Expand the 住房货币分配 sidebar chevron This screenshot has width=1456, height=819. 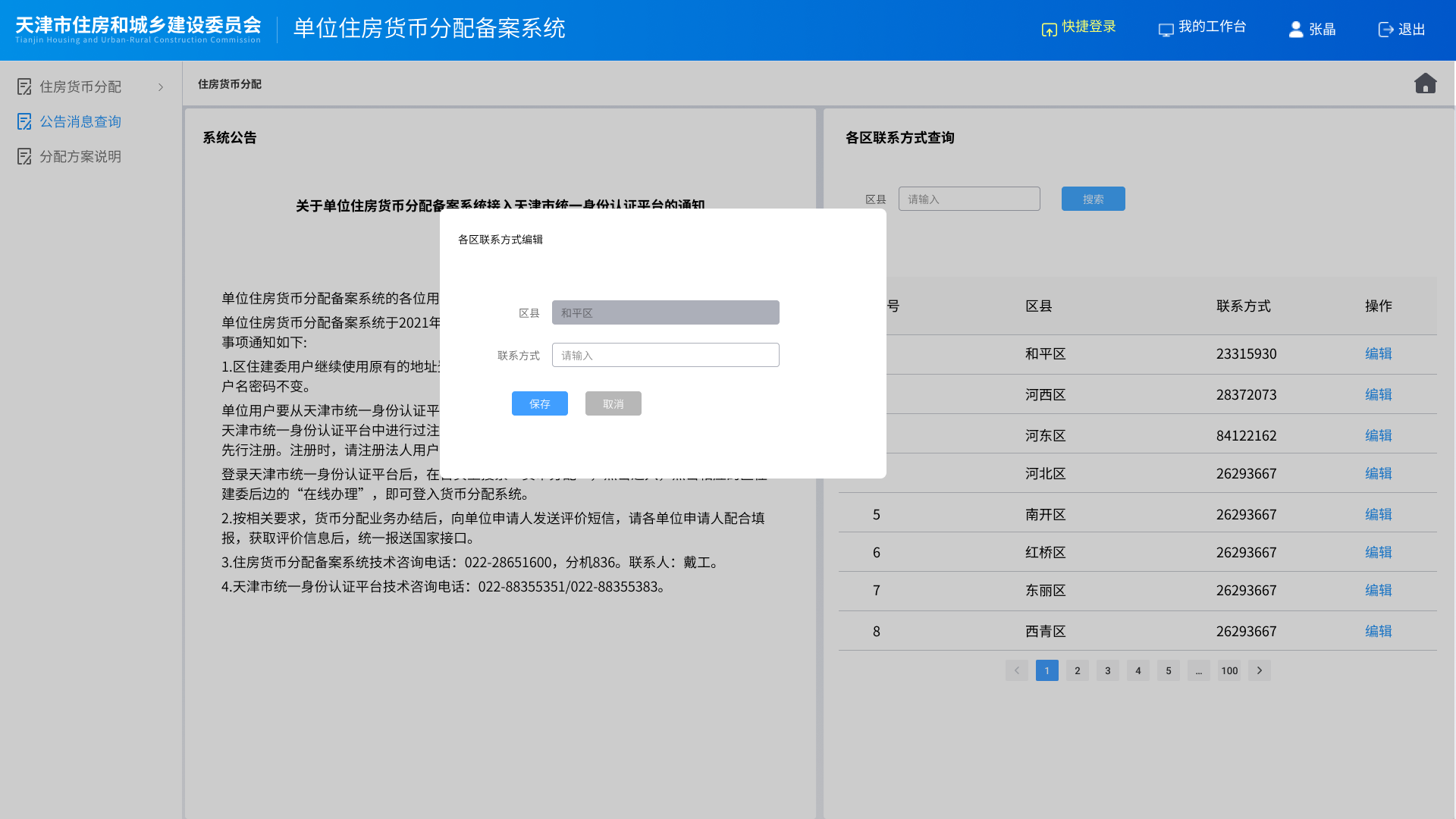pos(161,87)
